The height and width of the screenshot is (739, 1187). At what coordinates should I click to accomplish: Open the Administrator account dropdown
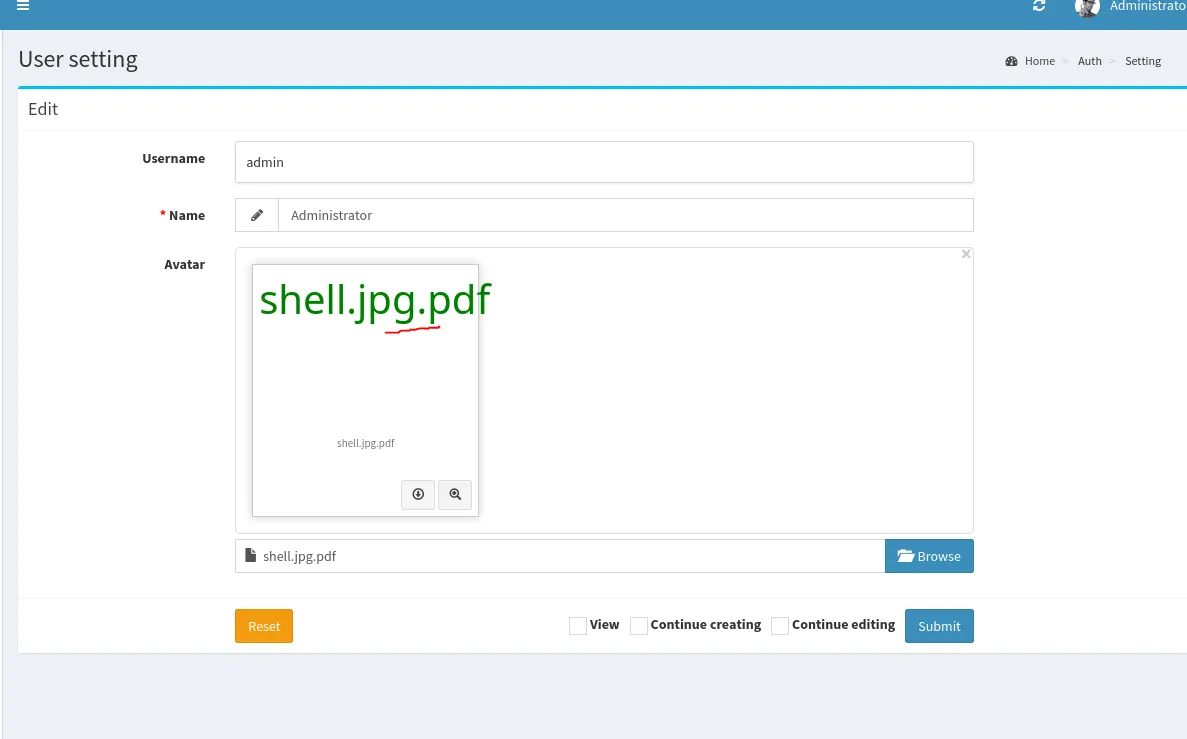coord(1147,6)
